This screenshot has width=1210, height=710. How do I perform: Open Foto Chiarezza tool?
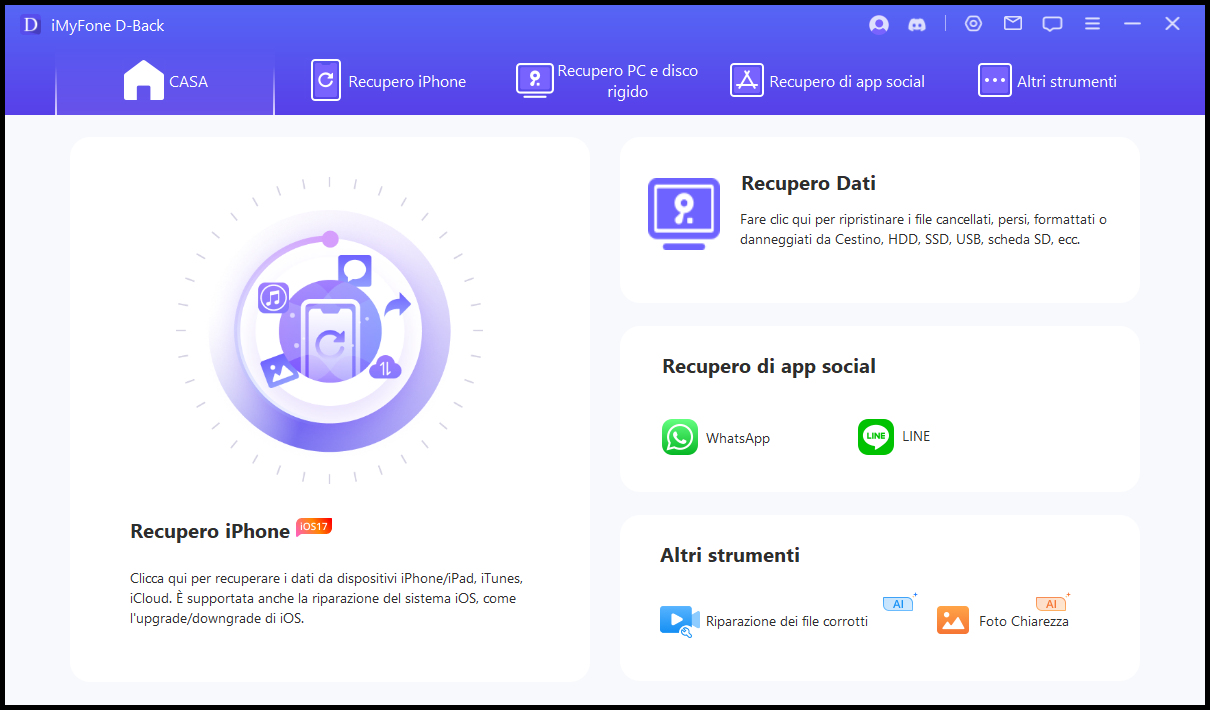click(x=1024, y=621)
